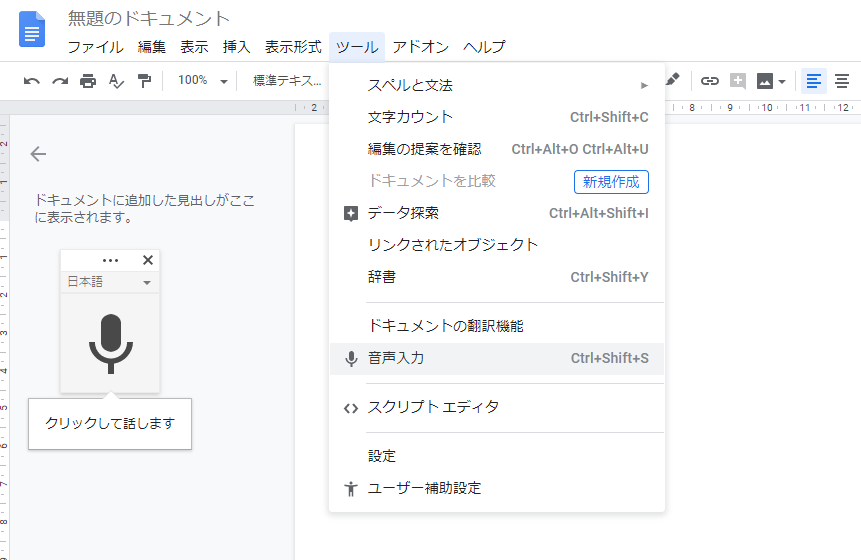
Task: Toggle left text alignment
Action: [x=813, y=81]
